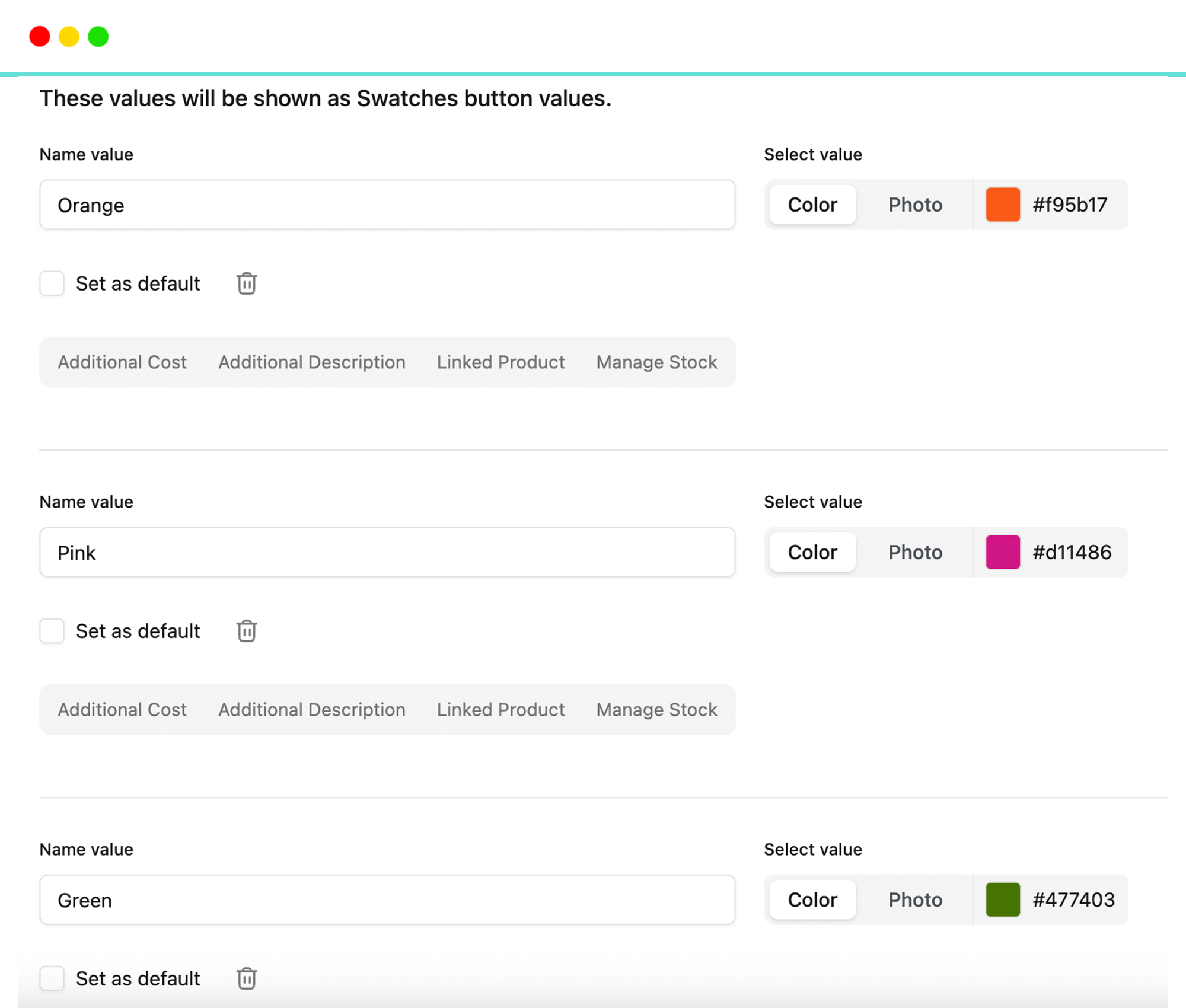Viewport: 1186px width, 1008px height.
Task: Click the orange #f95b17 color swatch
Action: [x=1003, y=205]
